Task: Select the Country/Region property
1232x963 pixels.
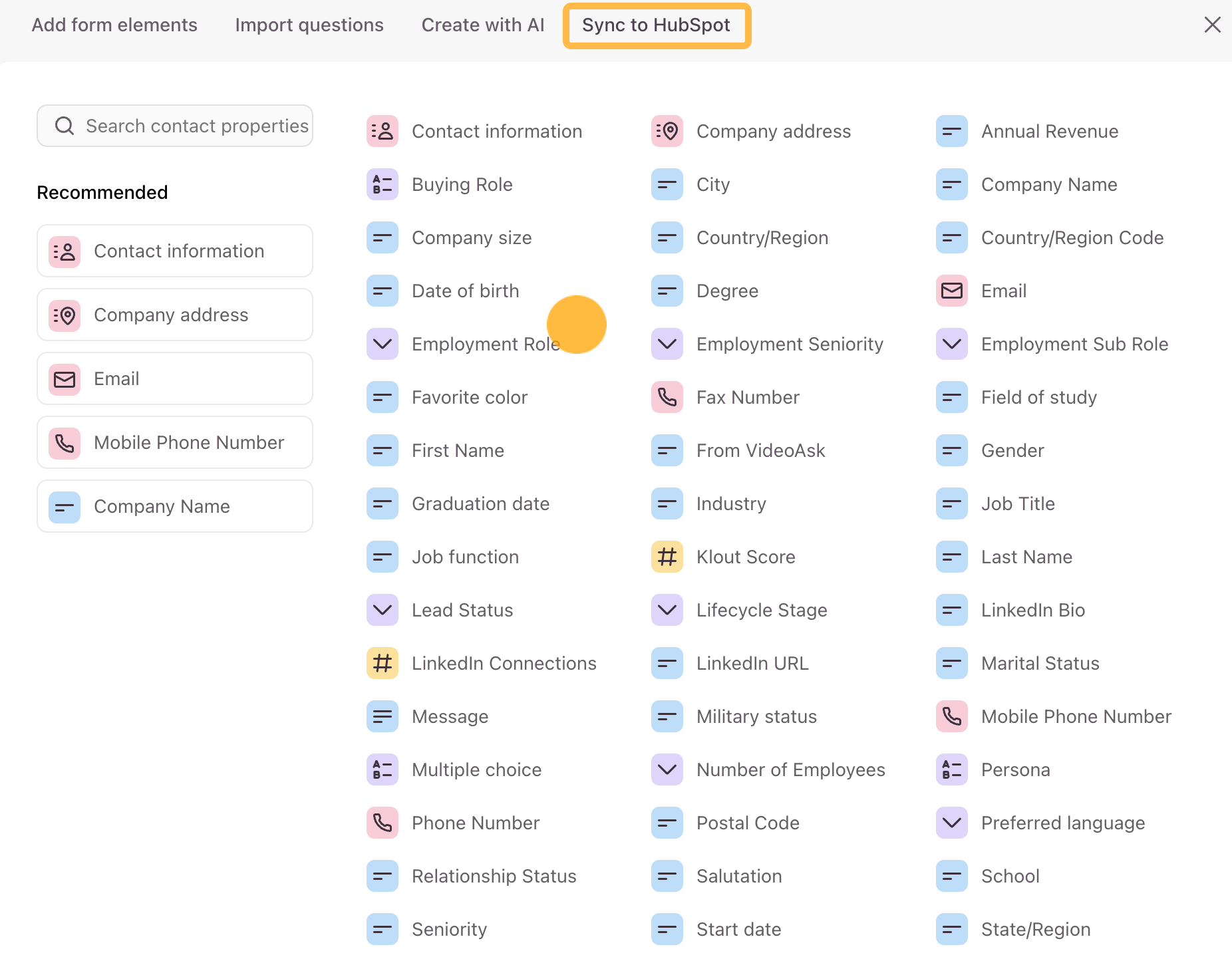Action: [740, 237]
